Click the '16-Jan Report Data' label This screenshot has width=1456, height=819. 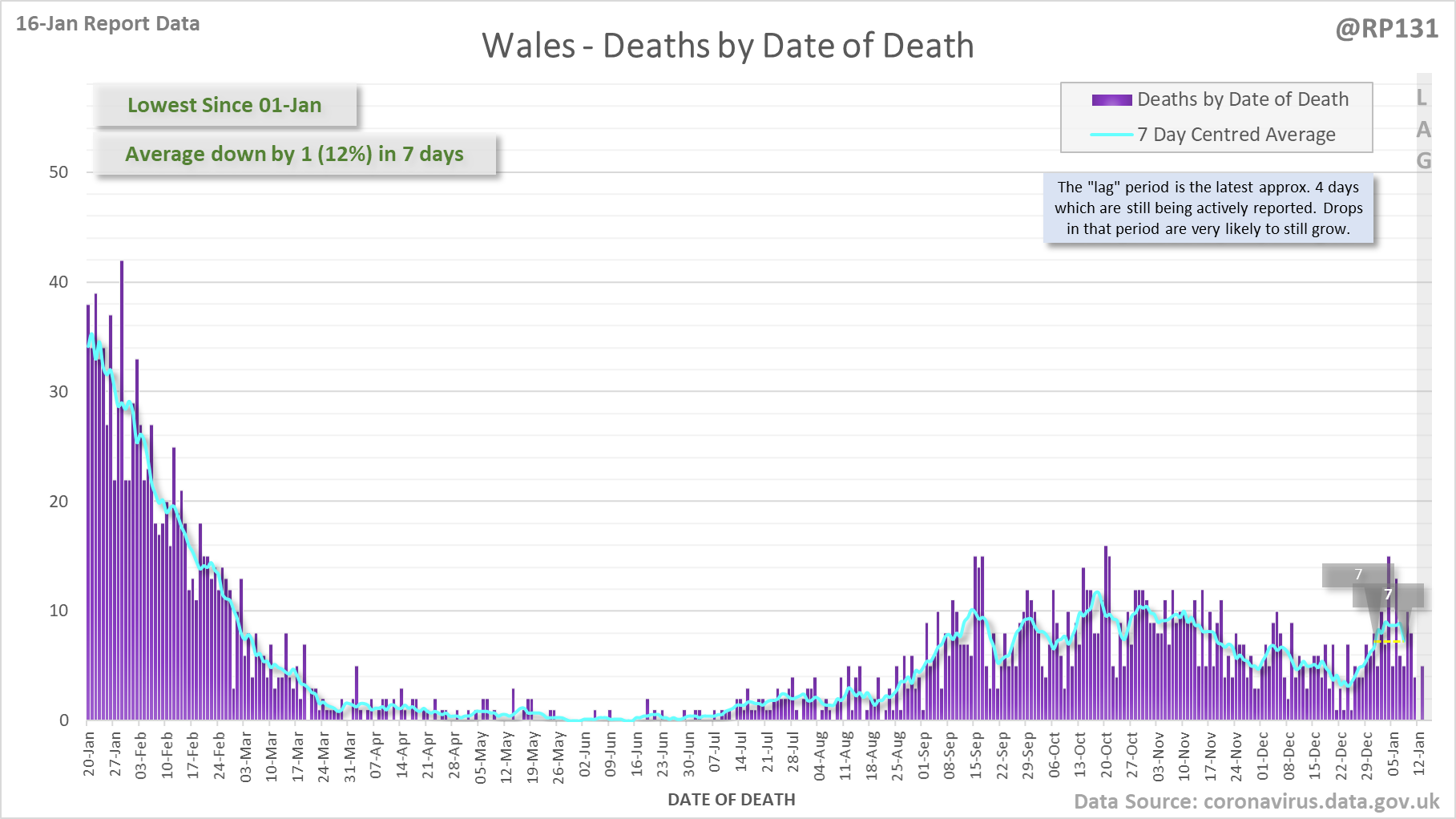108,24
